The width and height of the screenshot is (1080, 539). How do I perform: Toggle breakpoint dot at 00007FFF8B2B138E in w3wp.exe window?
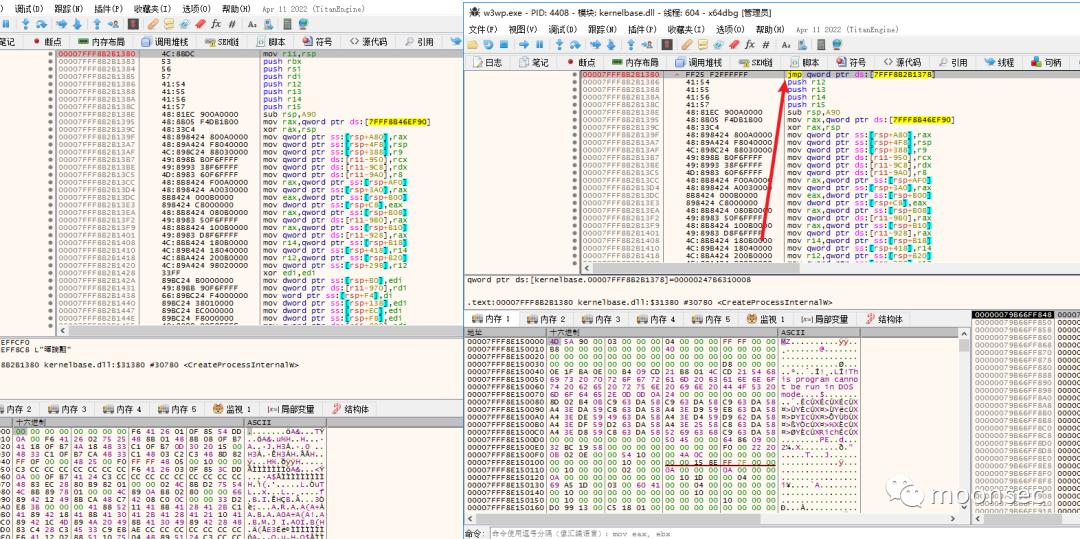coord(574,112)
